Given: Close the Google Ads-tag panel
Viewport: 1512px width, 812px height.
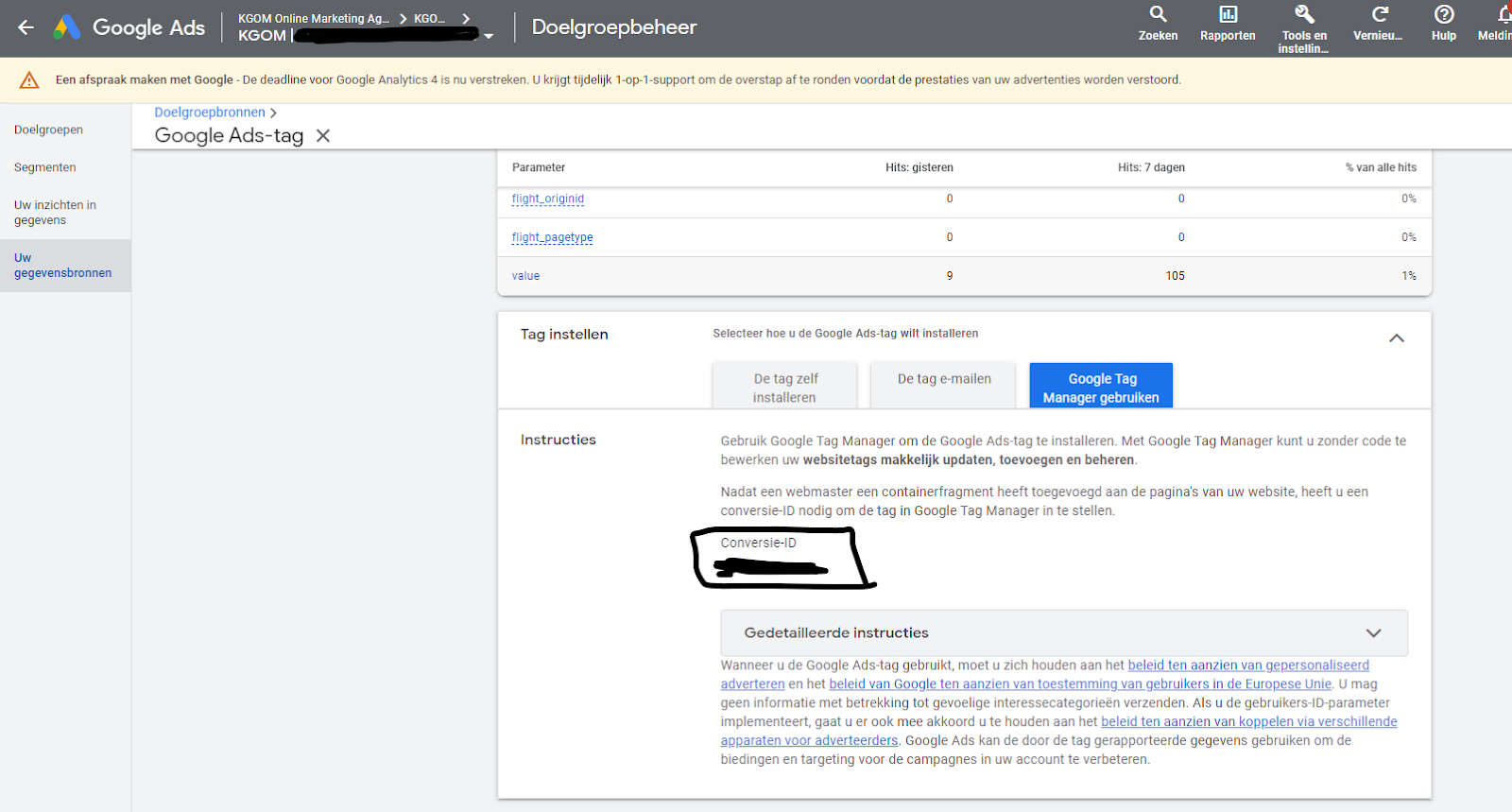Looking at the screenshot, I should point(323,135).
